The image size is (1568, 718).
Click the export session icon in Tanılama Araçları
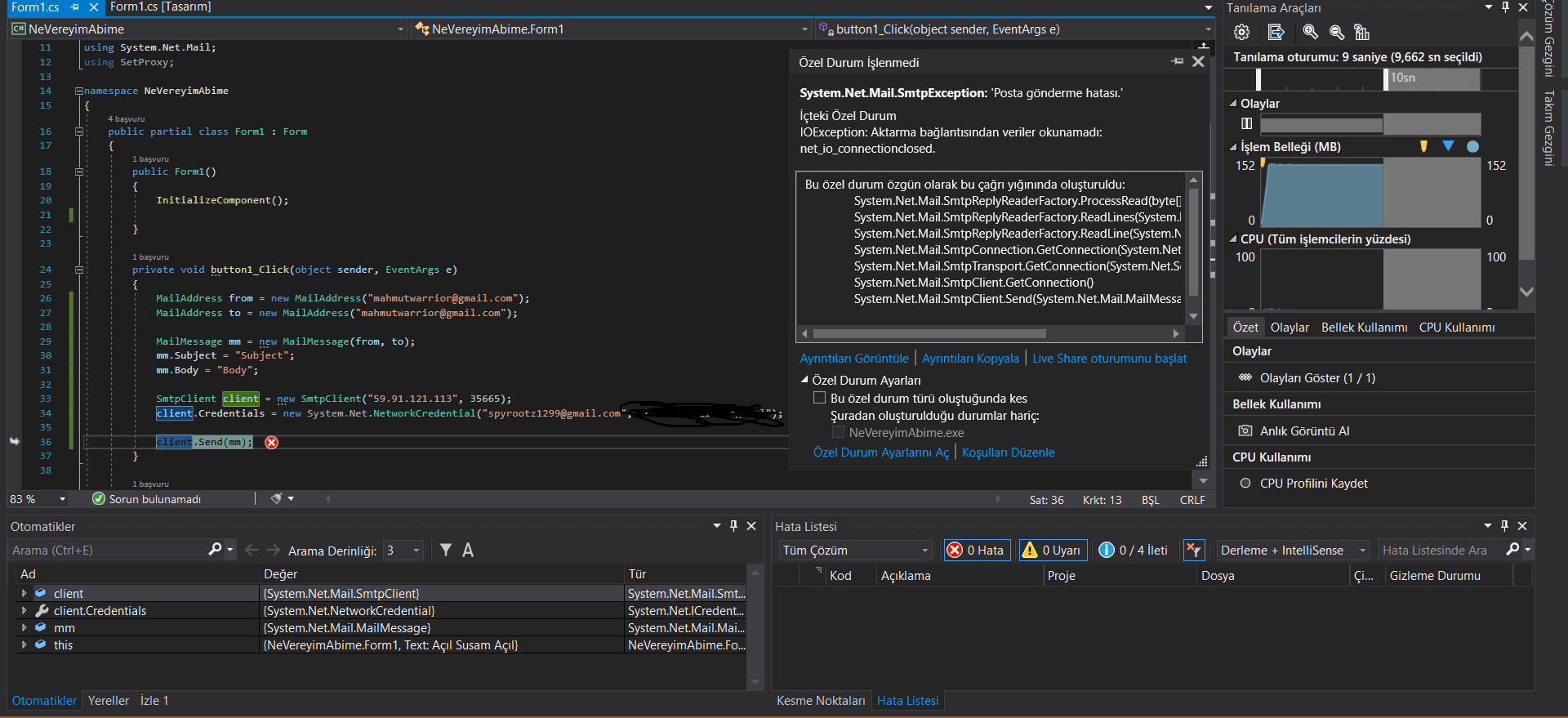coord(1276,32)
